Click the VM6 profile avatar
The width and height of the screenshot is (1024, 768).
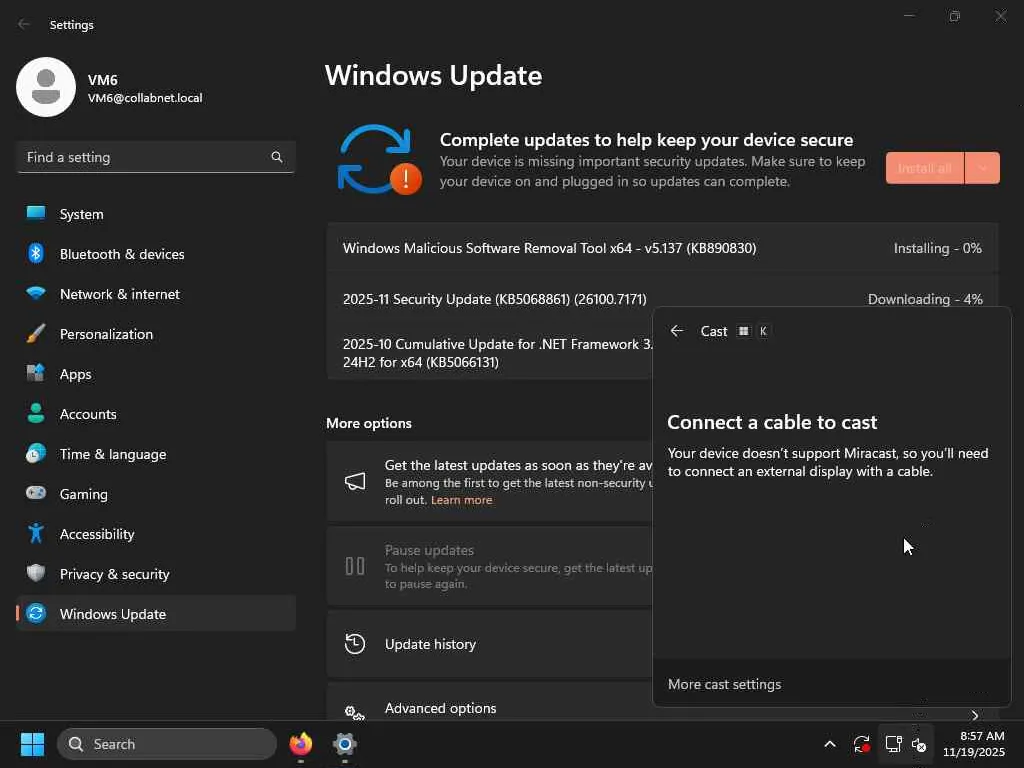coord(46,87)
